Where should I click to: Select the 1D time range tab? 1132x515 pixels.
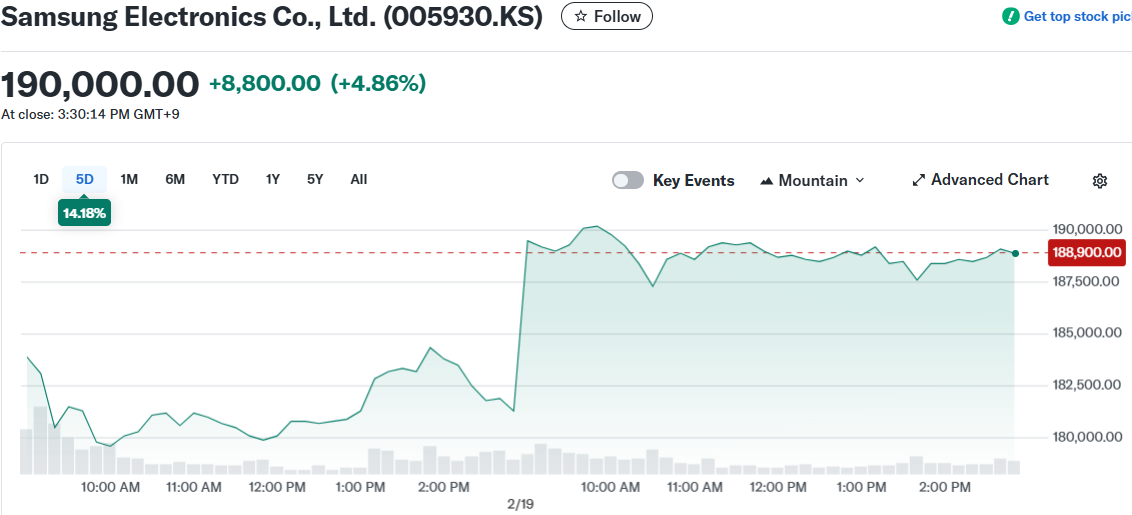pos(41,179)
